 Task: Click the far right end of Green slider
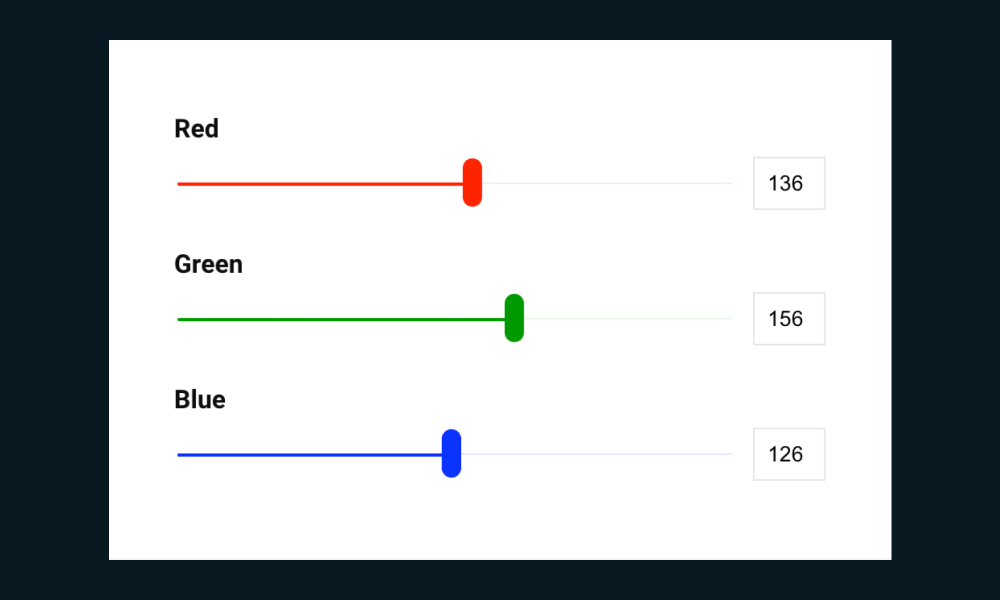730,319
